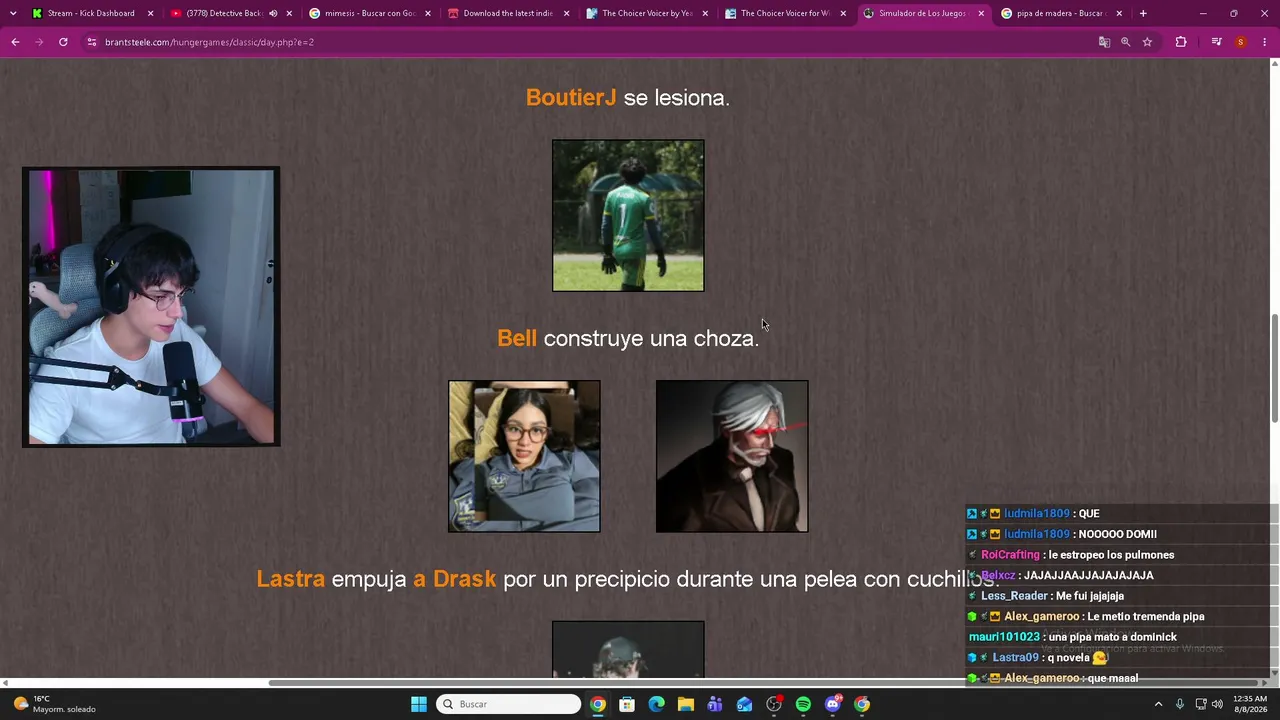
Task: Open Microsoft Edge from the taskbar
Action: [656, 704]
